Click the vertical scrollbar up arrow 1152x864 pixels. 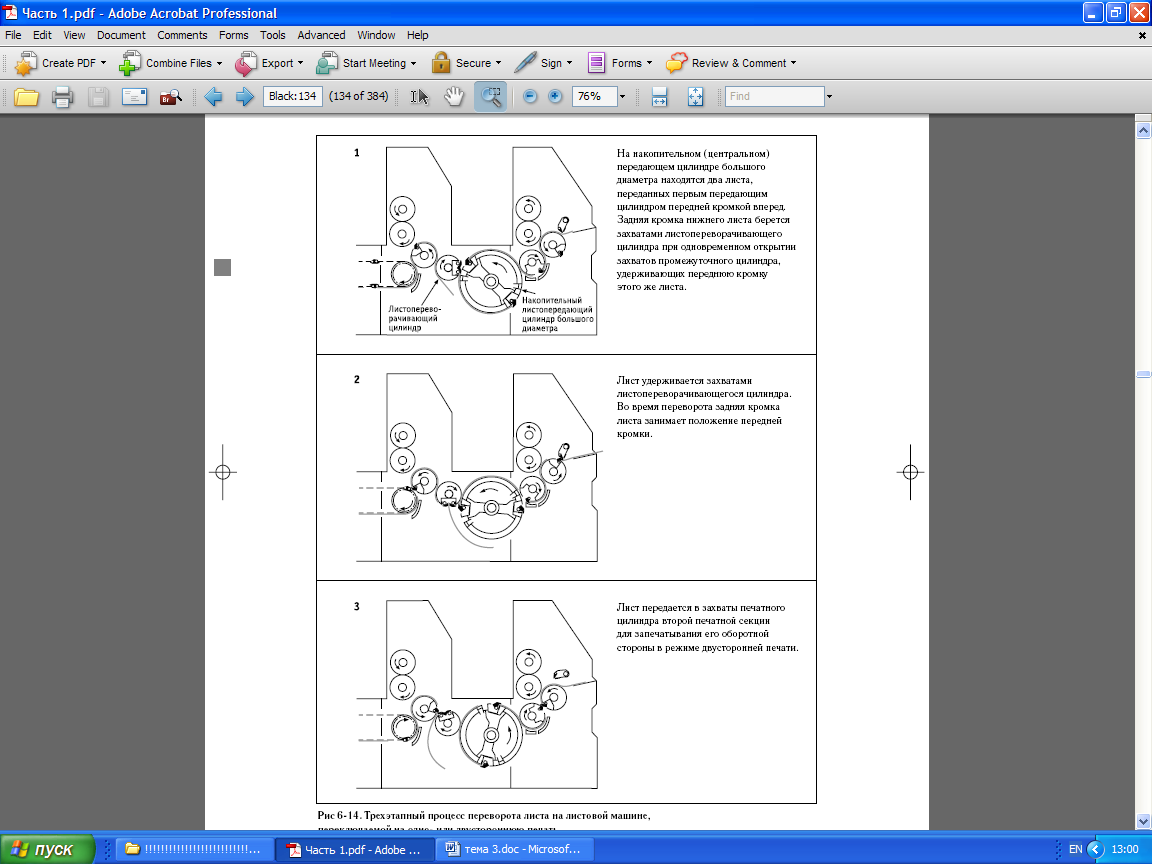pyautogui.click(x=1143, y=131)
